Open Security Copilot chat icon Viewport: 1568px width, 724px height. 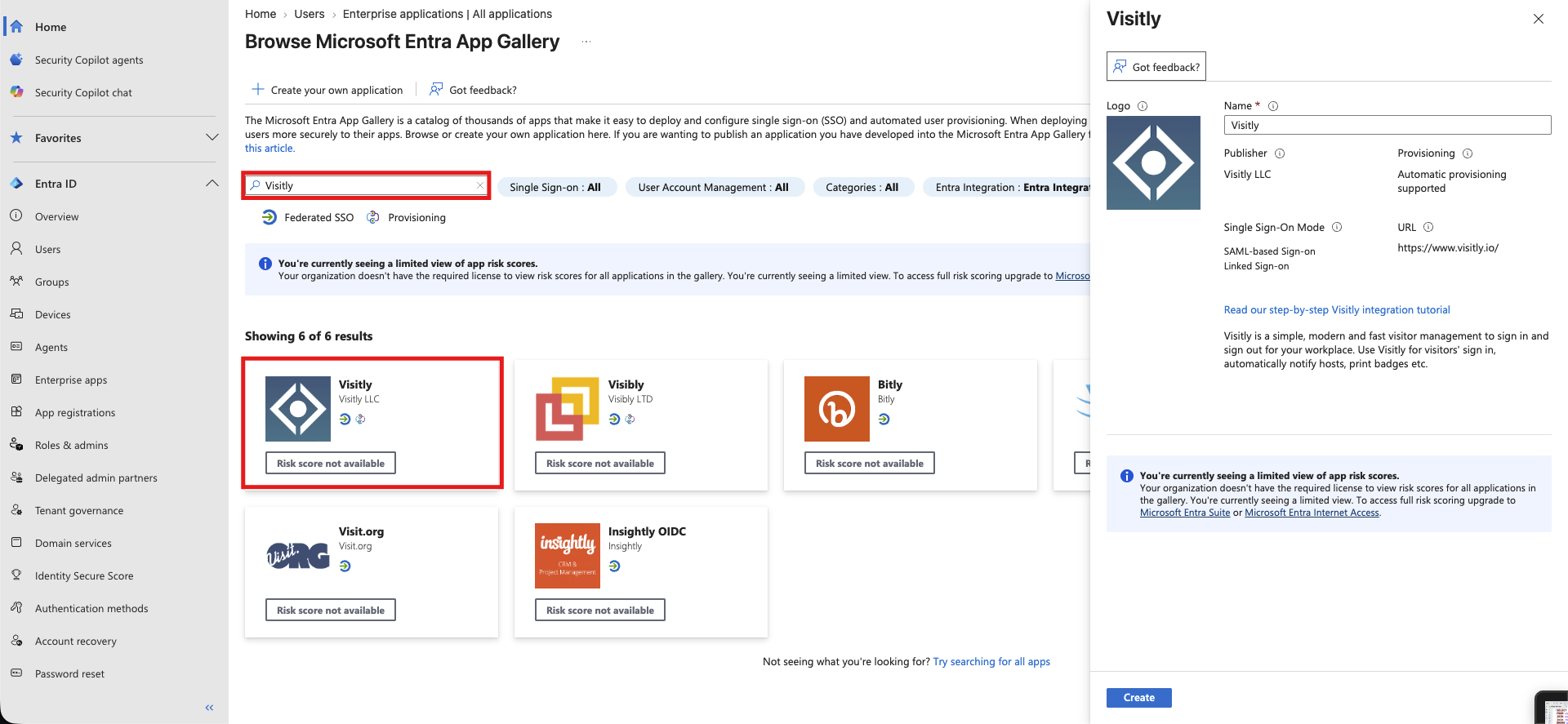[16, 92]
